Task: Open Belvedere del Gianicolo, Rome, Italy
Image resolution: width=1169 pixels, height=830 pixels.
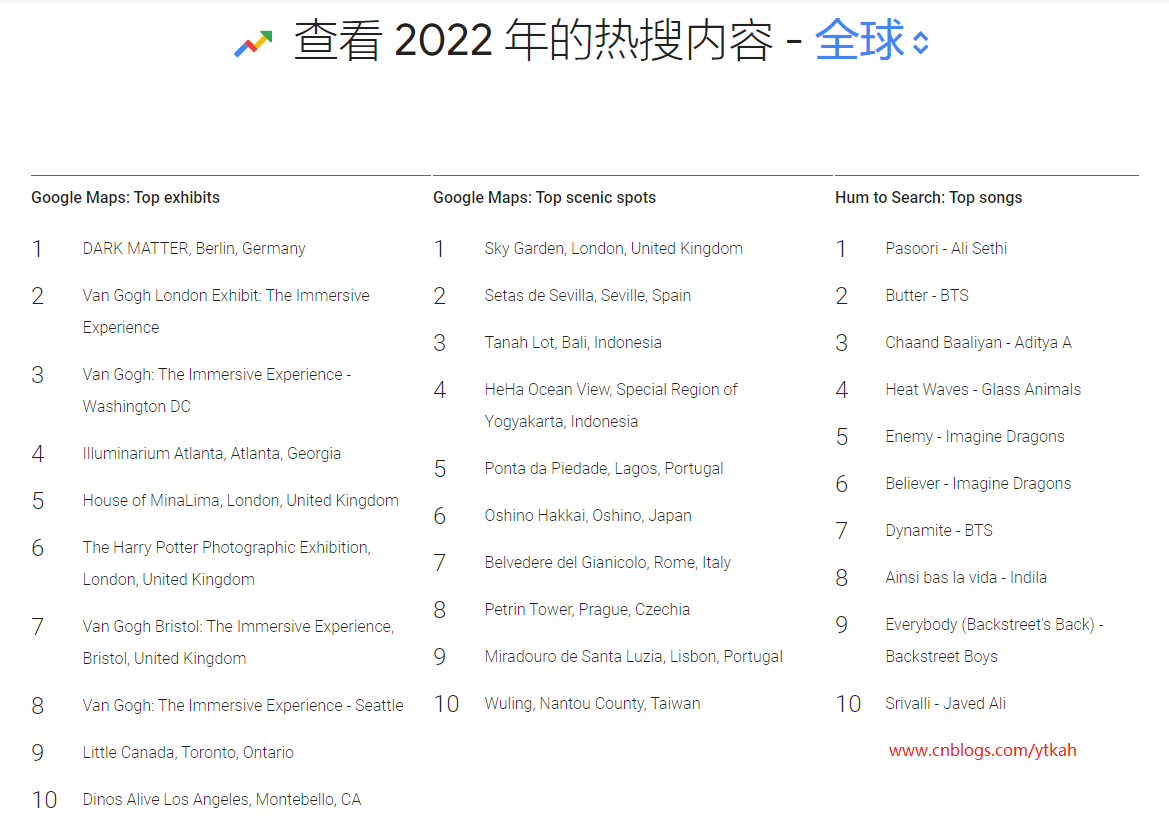Action: [x=608, y=562]
